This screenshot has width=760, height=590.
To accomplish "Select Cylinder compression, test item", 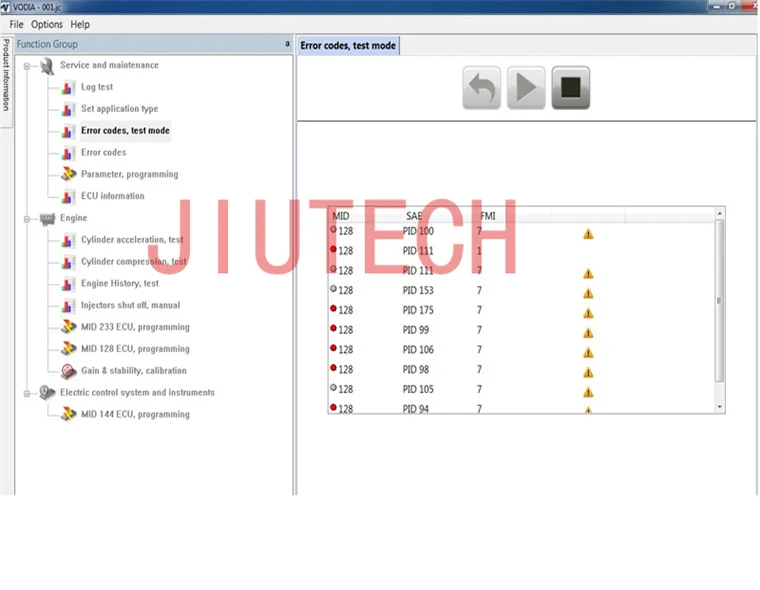I will [x=133, y=262].
